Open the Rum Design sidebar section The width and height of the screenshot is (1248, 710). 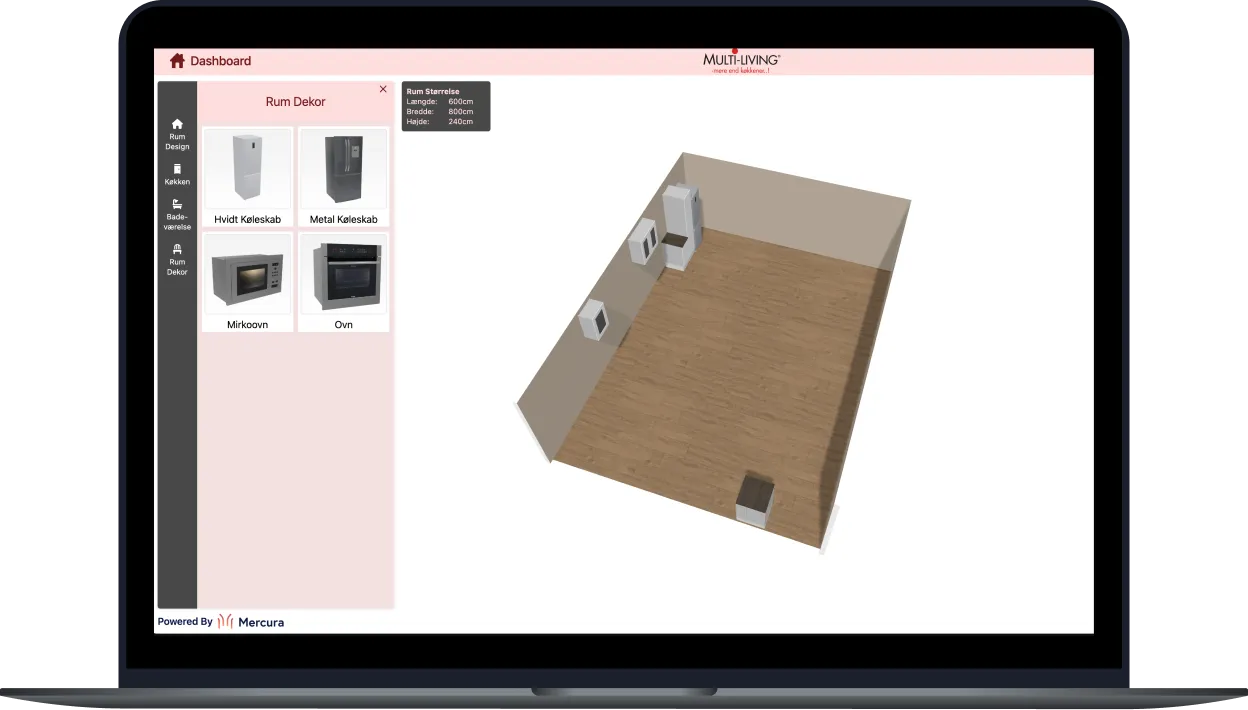pos(176,134)
